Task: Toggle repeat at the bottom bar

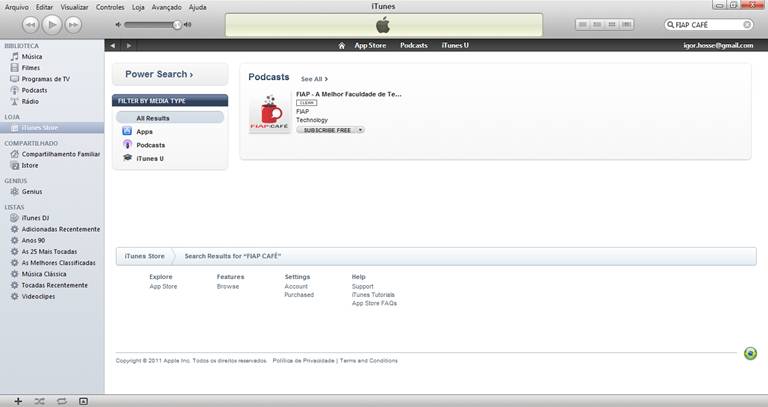Action: coord(62,402)
